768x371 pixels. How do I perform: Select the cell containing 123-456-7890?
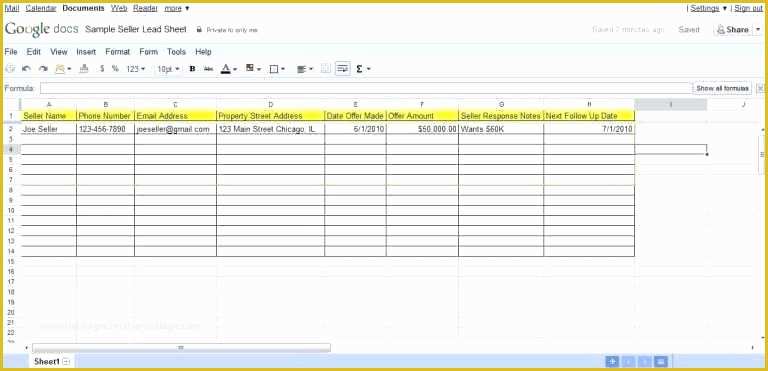(105, 129)
